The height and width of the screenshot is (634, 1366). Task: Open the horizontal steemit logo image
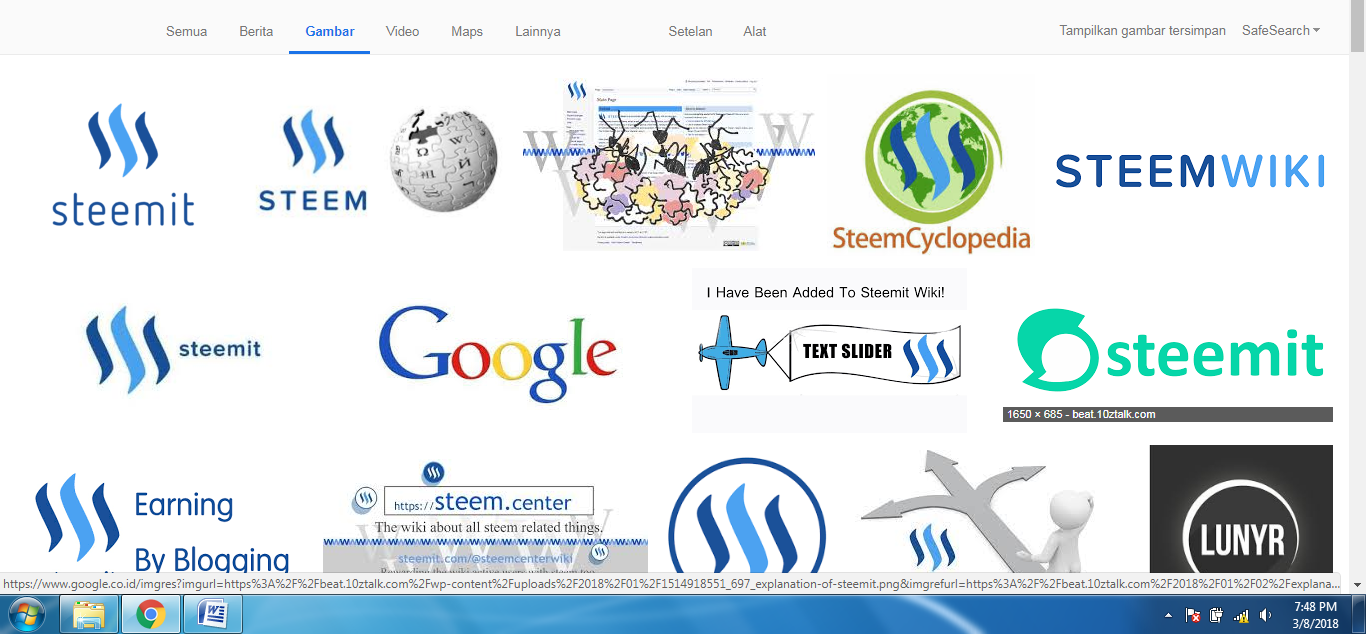pyautogui.click(x=173, y=349)
